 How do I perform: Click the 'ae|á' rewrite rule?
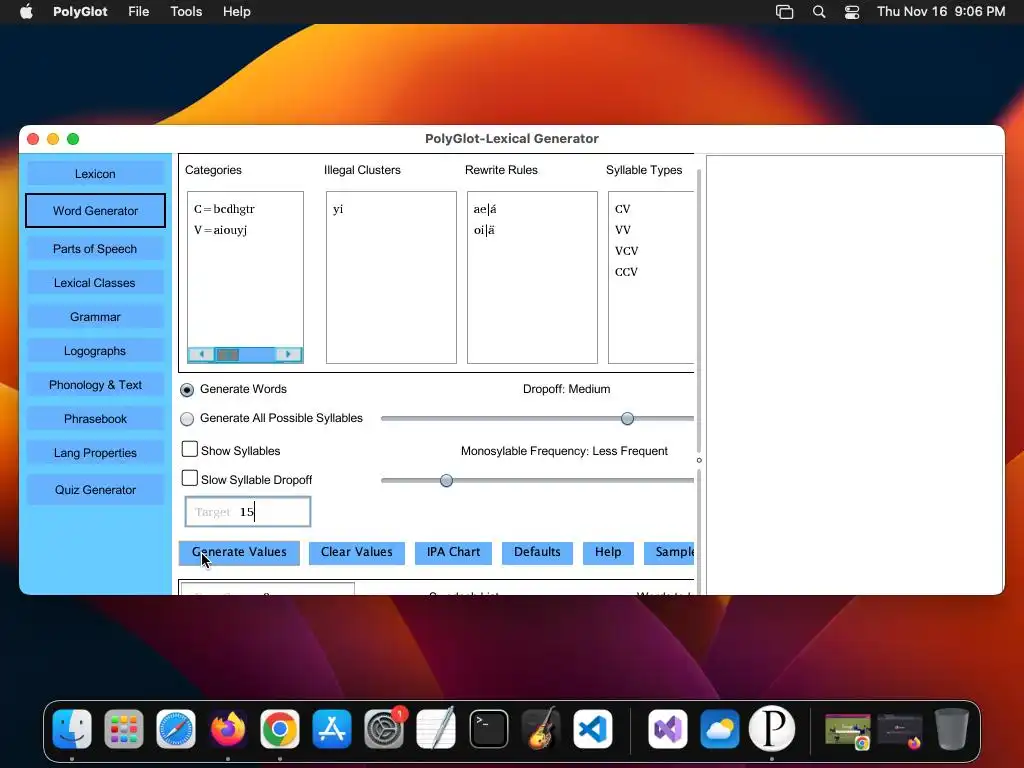click(485, 209)
